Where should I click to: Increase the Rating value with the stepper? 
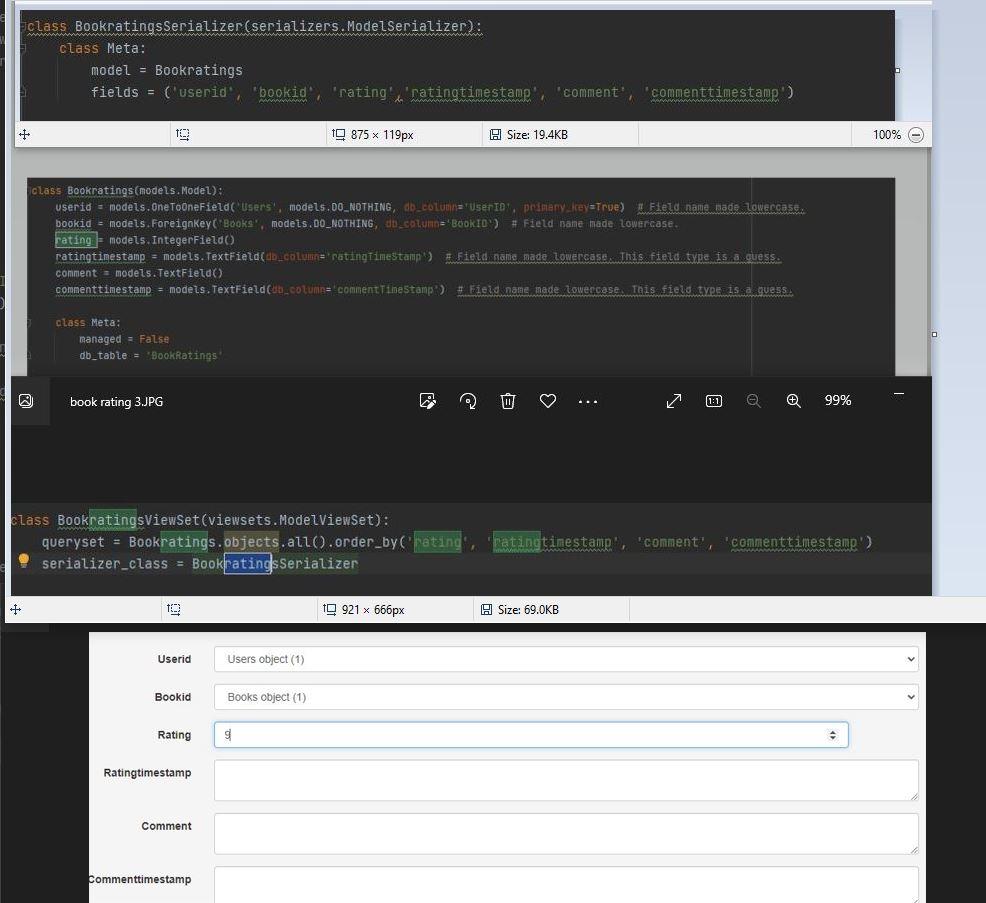pyautogui.click(x=833, y=731)
